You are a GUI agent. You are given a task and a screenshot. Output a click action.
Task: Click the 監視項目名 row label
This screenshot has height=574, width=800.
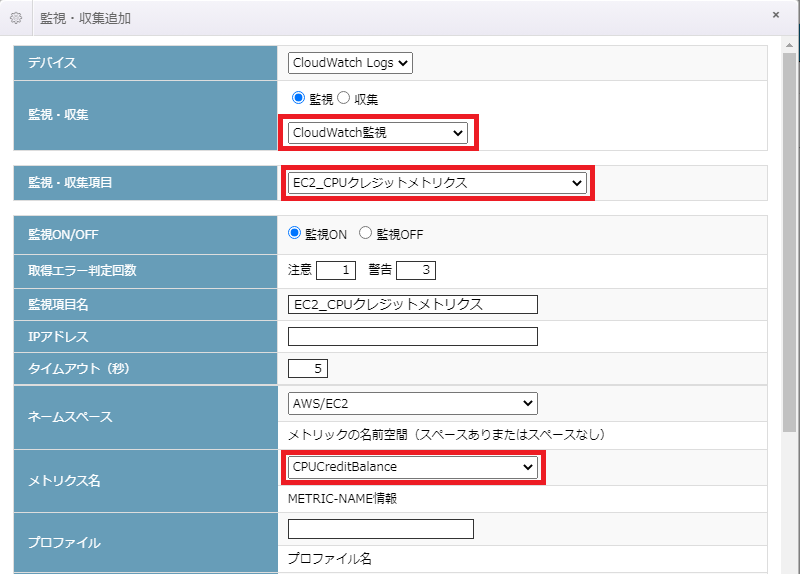tap(58, 305)
